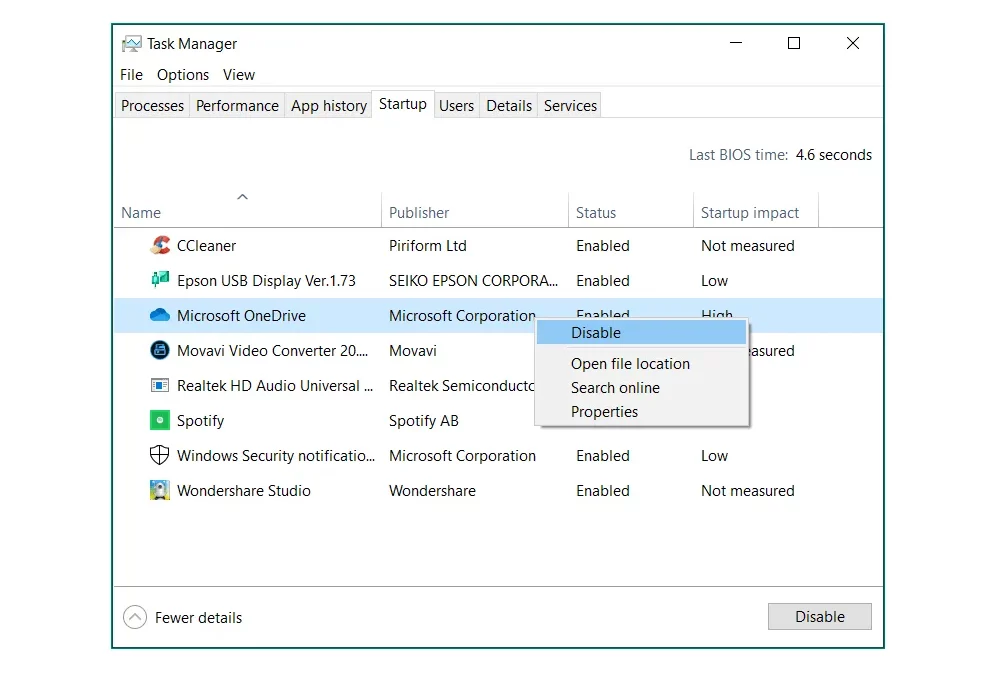
Task: Open the File menu
Action: 131,75
